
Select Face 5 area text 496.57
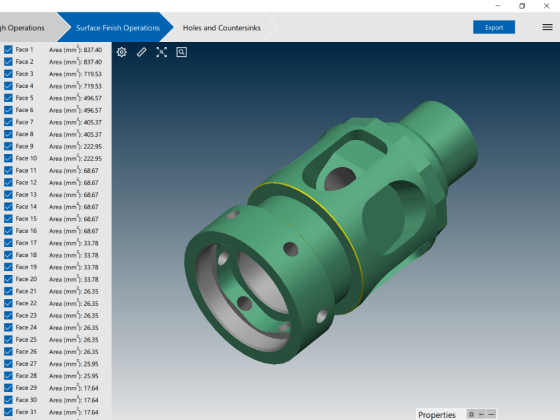tap(93, 98)
